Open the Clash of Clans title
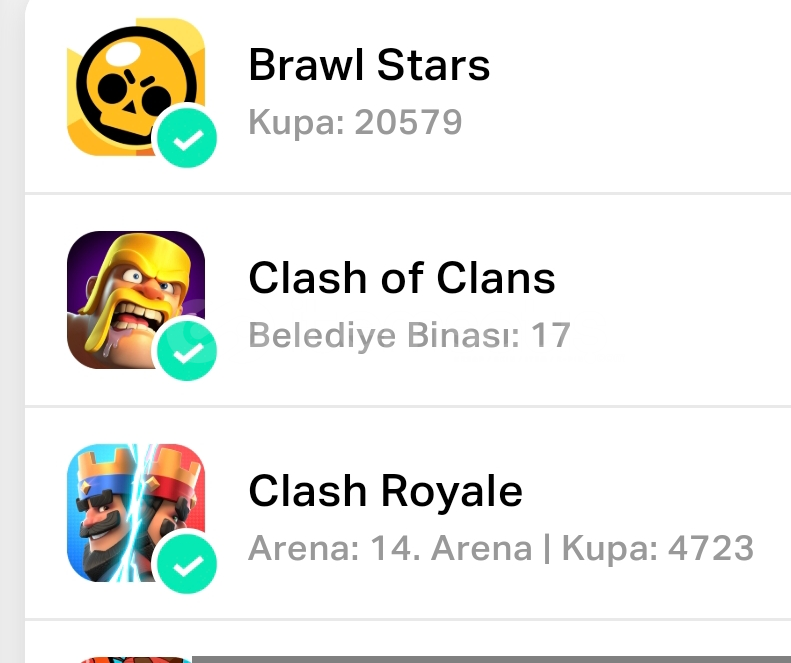 [402, 278]
